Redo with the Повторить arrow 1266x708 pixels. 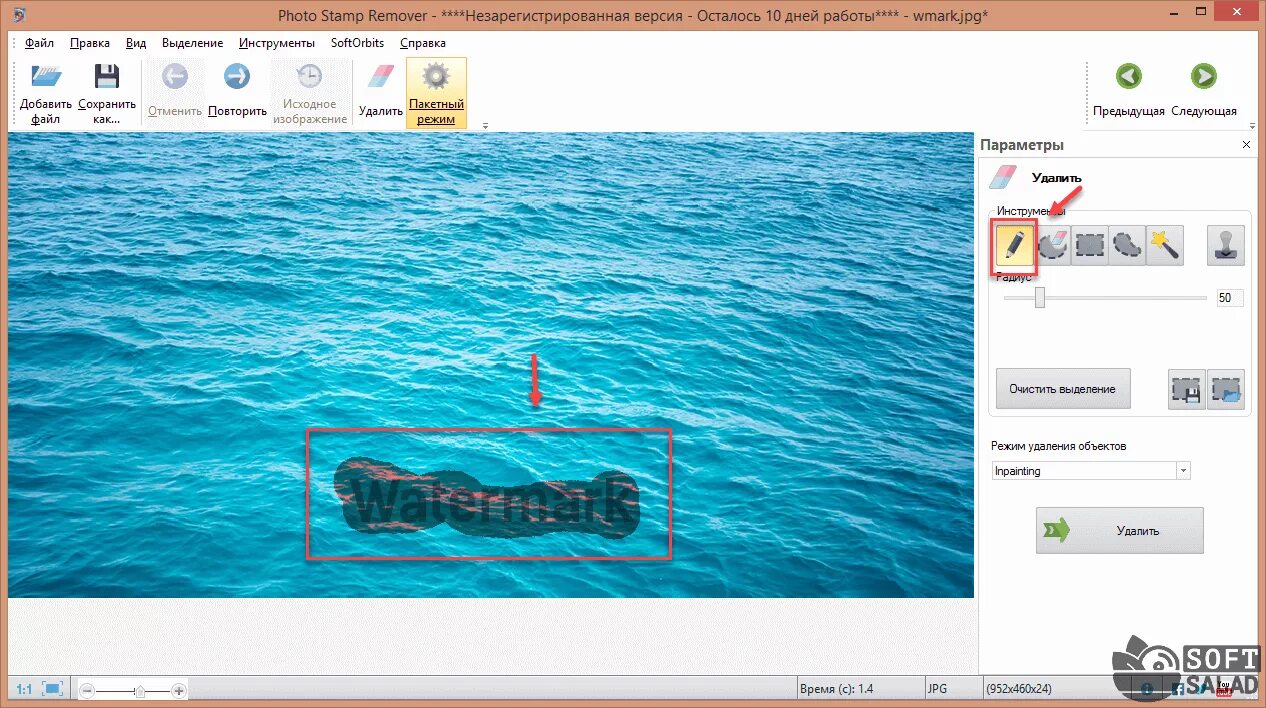[x=237, y=93]
